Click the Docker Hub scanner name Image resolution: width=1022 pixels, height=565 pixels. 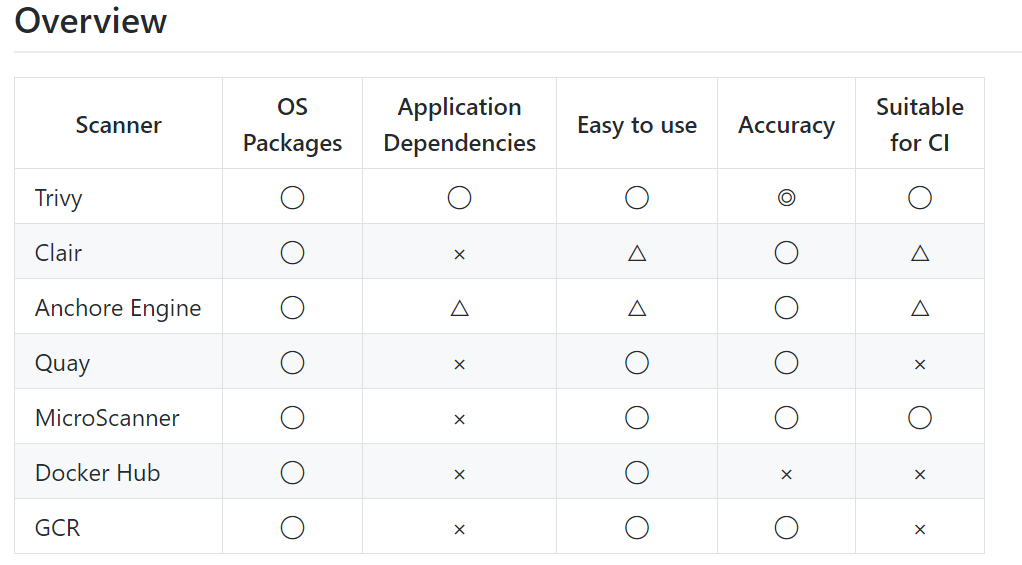pos(97,473)
